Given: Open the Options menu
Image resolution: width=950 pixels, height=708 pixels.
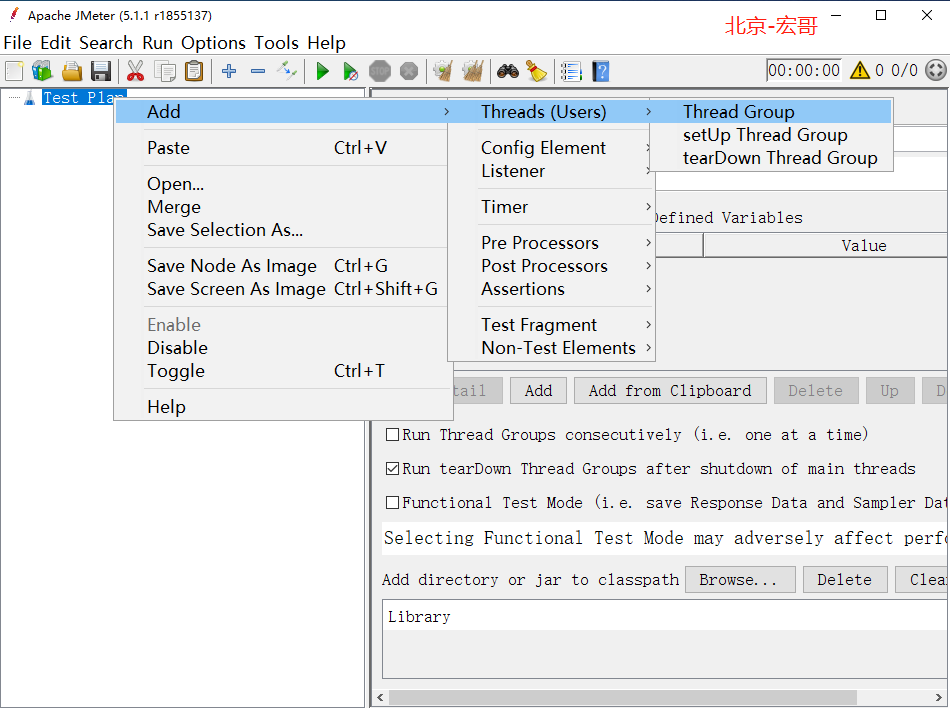Looking at the screenshot, I should pos(213,43).
